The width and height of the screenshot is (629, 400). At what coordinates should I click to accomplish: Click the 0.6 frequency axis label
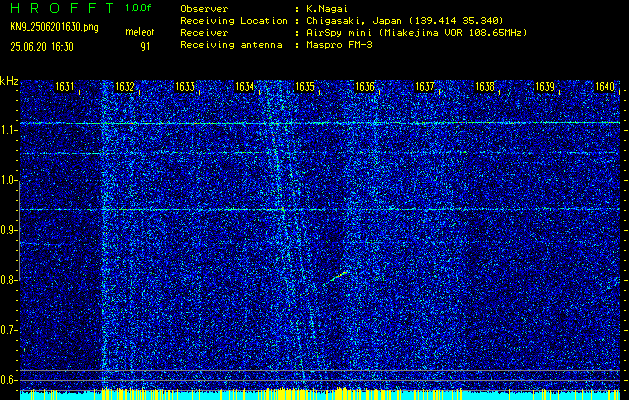(x=8, y=380)
